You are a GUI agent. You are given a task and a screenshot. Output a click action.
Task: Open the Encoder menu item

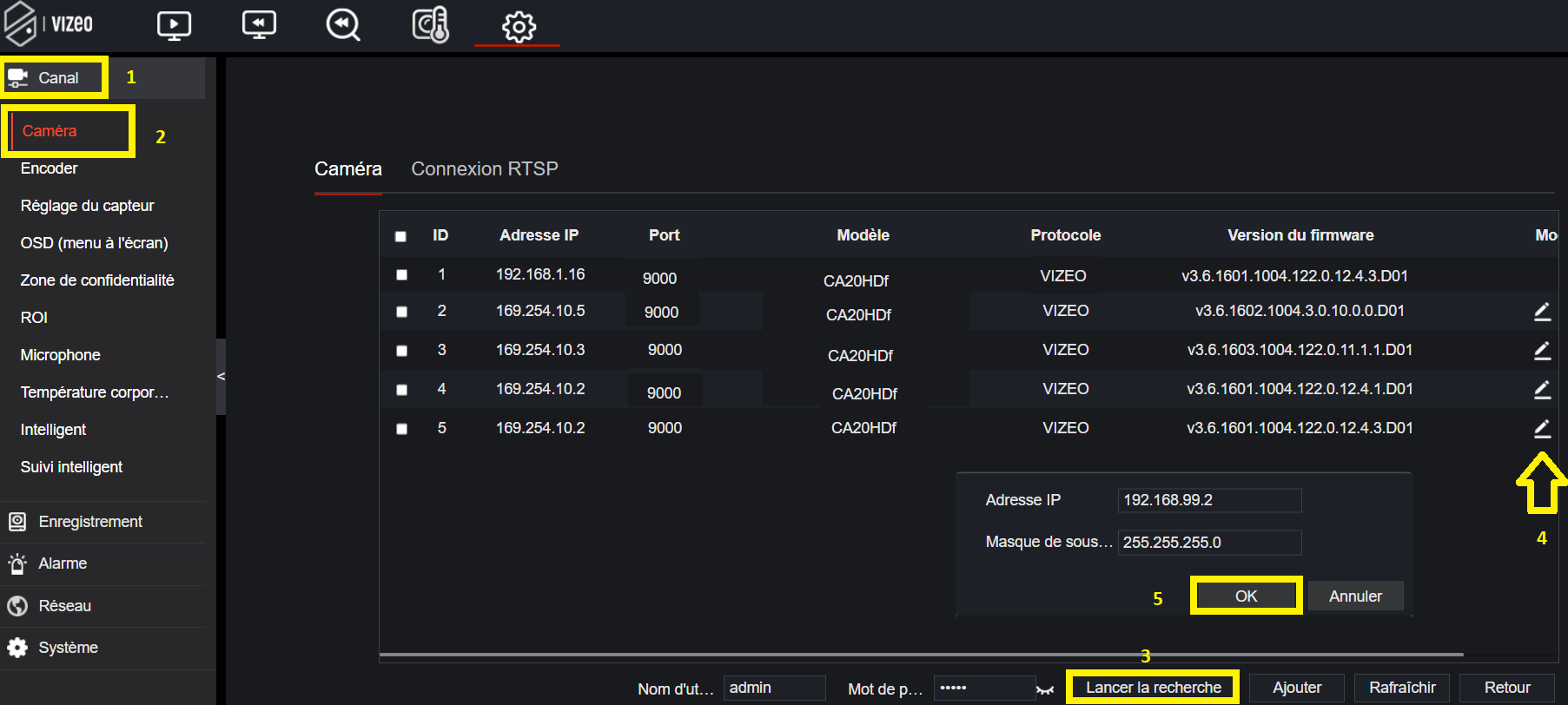pyautogui.click(x=50, y=168)
